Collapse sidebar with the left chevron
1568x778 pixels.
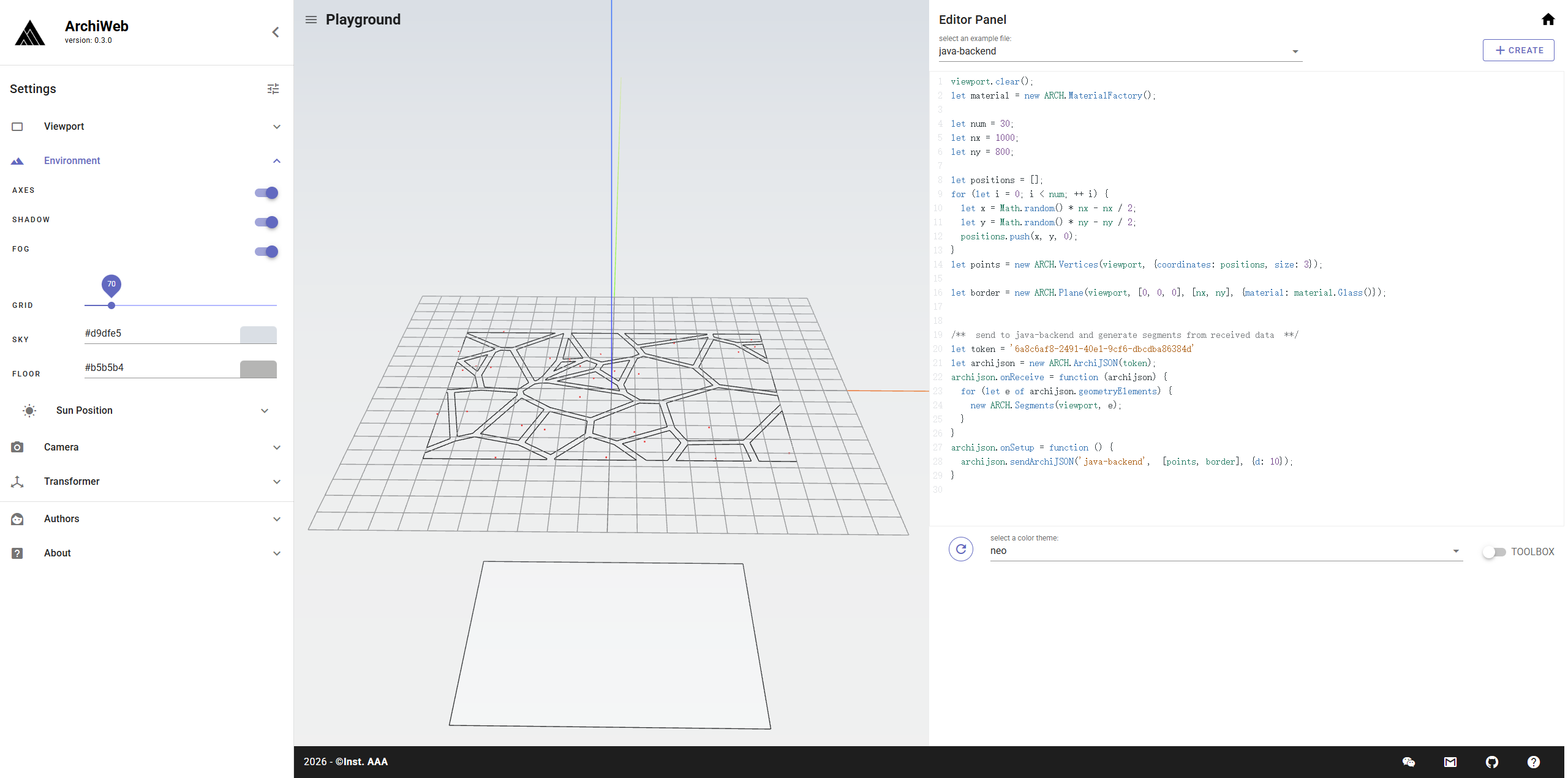coord(276,32)
